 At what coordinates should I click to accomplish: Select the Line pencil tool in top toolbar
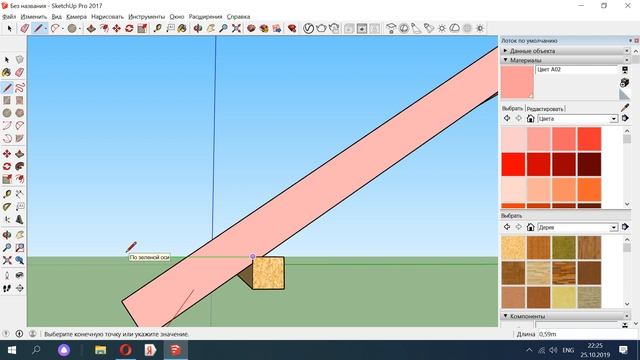[x=38, y=28]
